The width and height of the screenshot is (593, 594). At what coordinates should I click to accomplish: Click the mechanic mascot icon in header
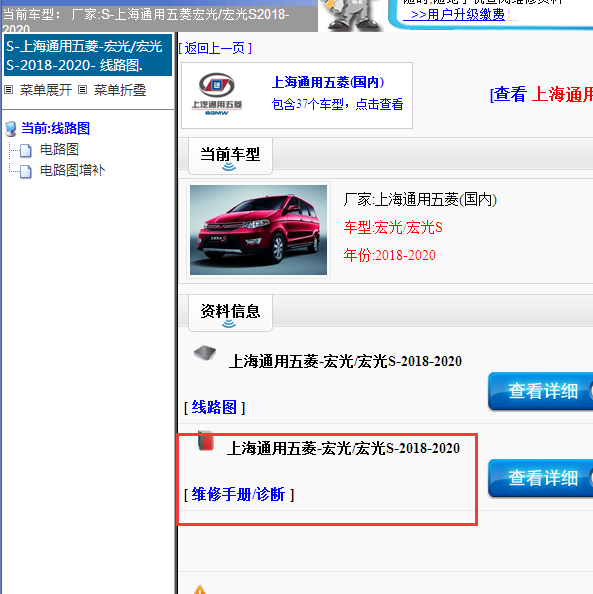pyautogui.click(x=351, y=15)
